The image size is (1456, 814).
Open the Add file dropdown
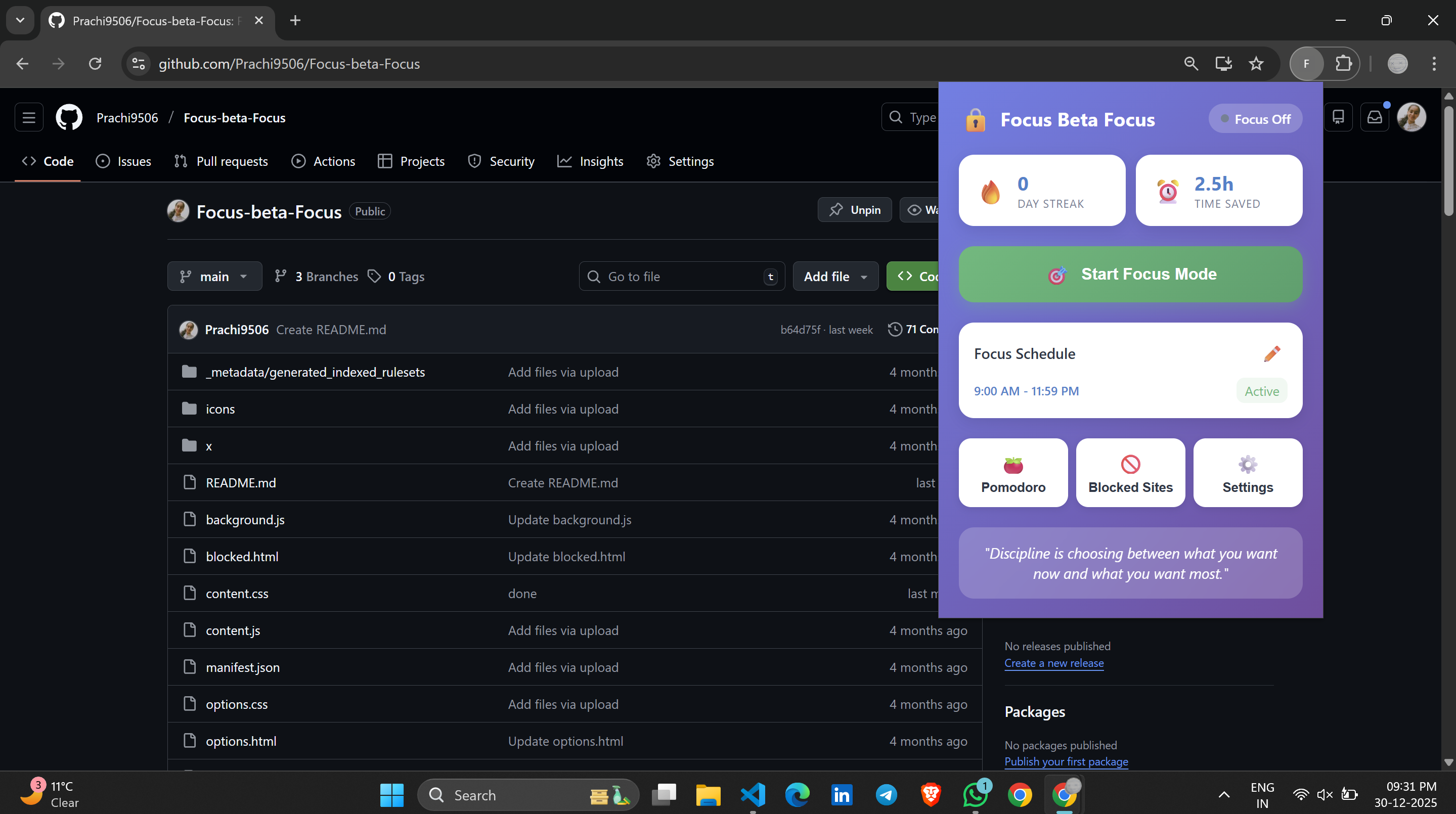[x=835, y=276]
